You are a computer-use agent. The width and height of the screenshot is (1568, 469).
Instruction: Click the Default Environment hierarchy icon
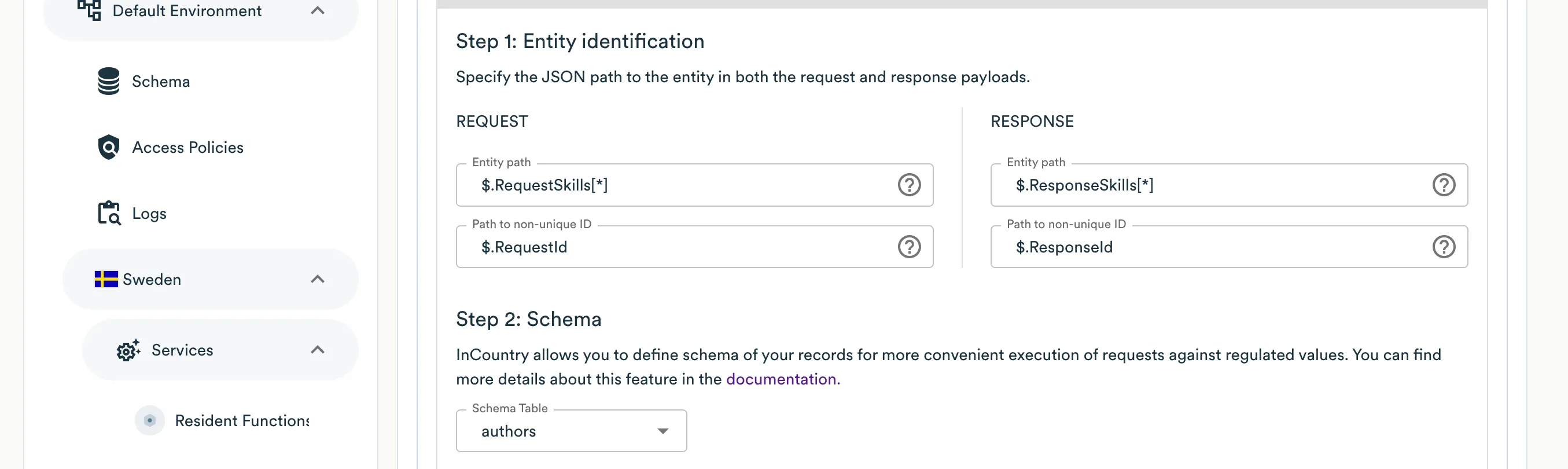pos(89,10)
